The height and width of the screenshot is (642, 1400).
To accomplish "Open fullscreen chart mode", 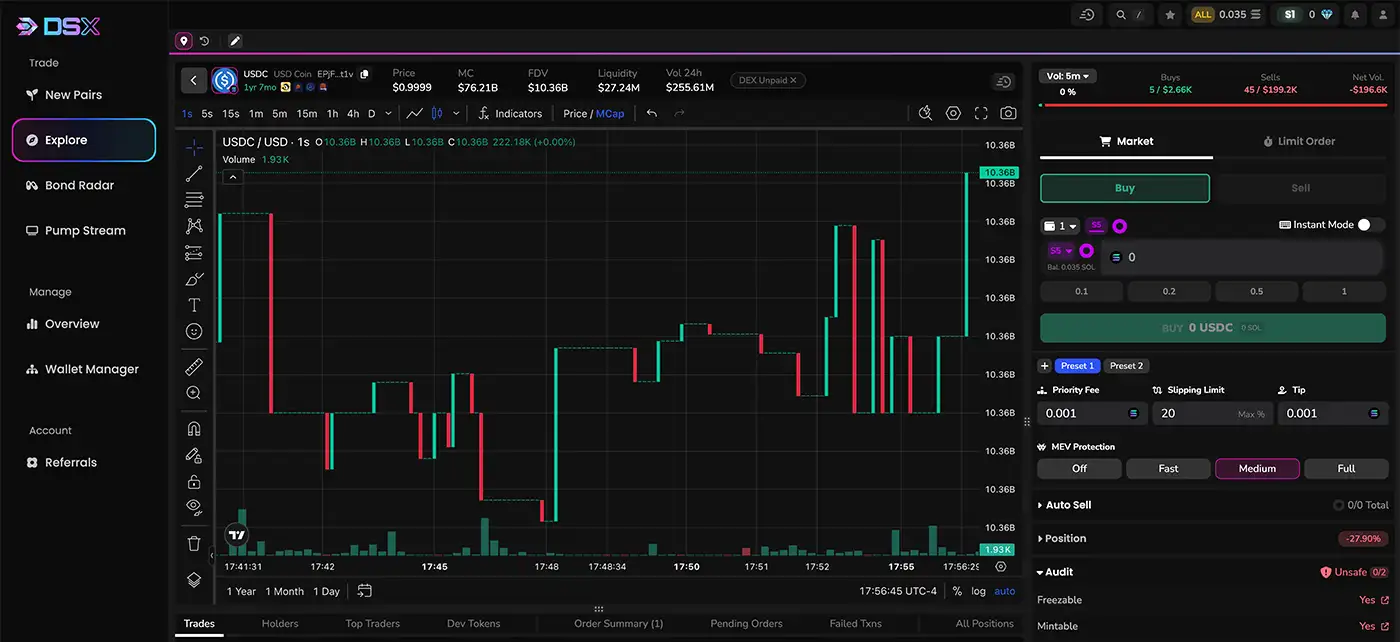I will (x=981, y=114).
